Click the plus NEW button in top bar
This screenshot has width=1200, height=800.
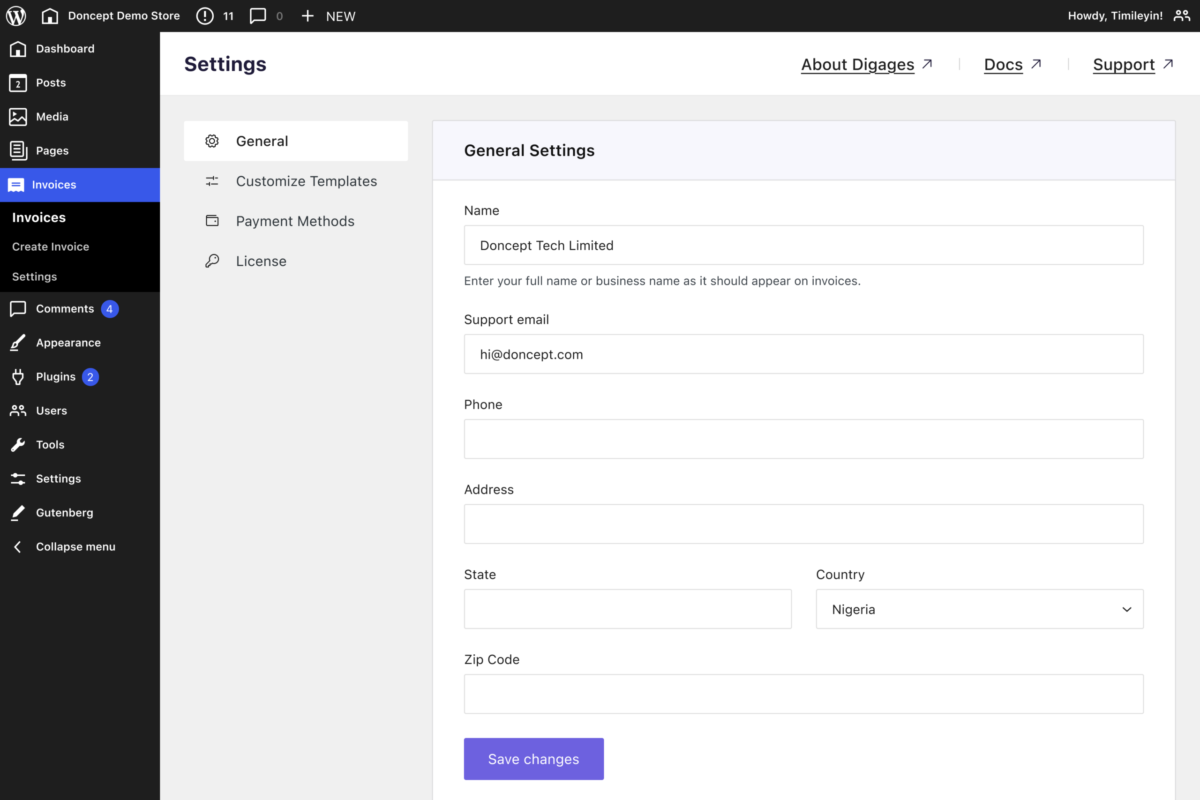click(328, 16)
